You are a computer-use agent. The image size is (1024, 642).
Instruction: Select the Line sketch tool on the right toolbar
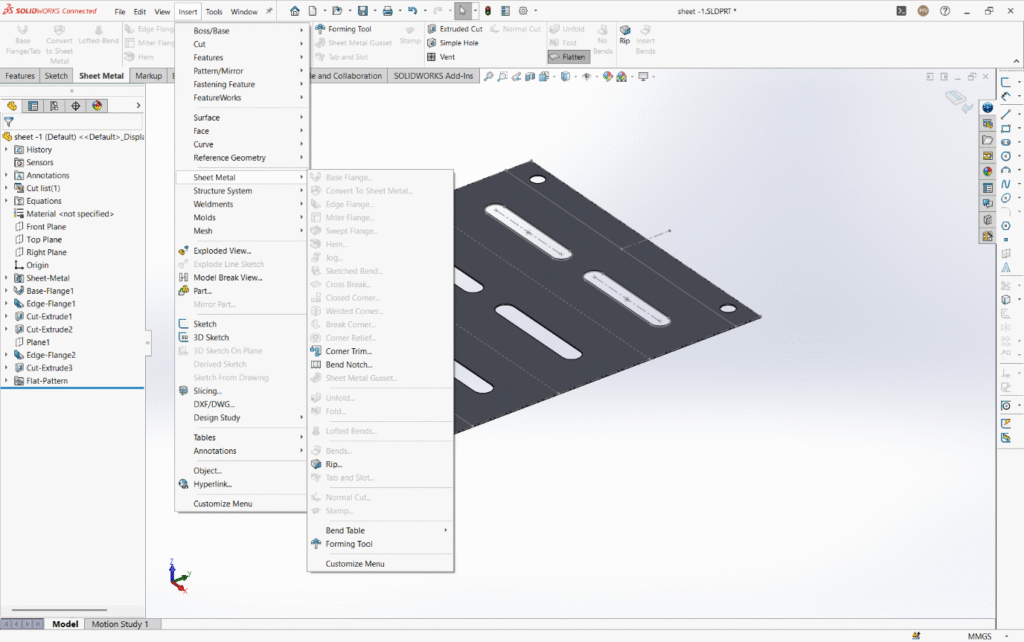(1005, 115)
